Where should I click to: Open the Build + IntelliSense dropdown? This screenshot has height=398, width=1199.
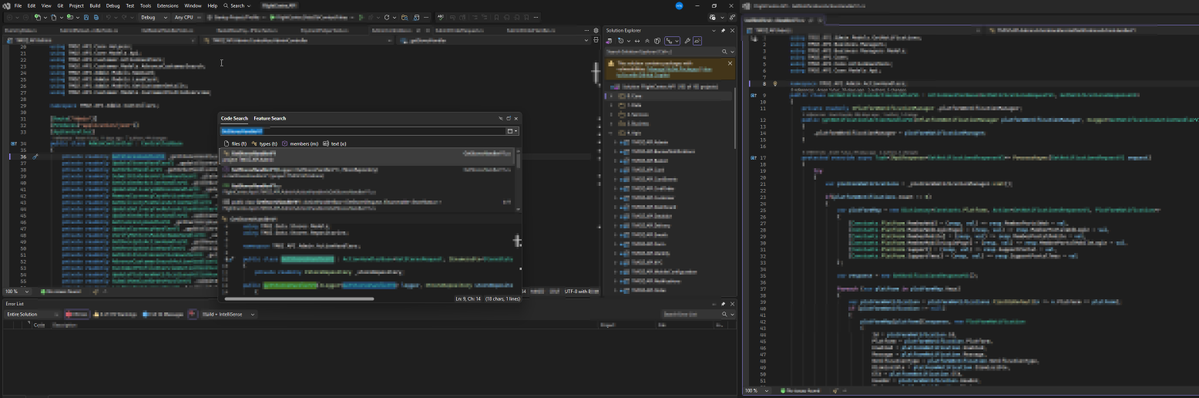pos(228,314)
